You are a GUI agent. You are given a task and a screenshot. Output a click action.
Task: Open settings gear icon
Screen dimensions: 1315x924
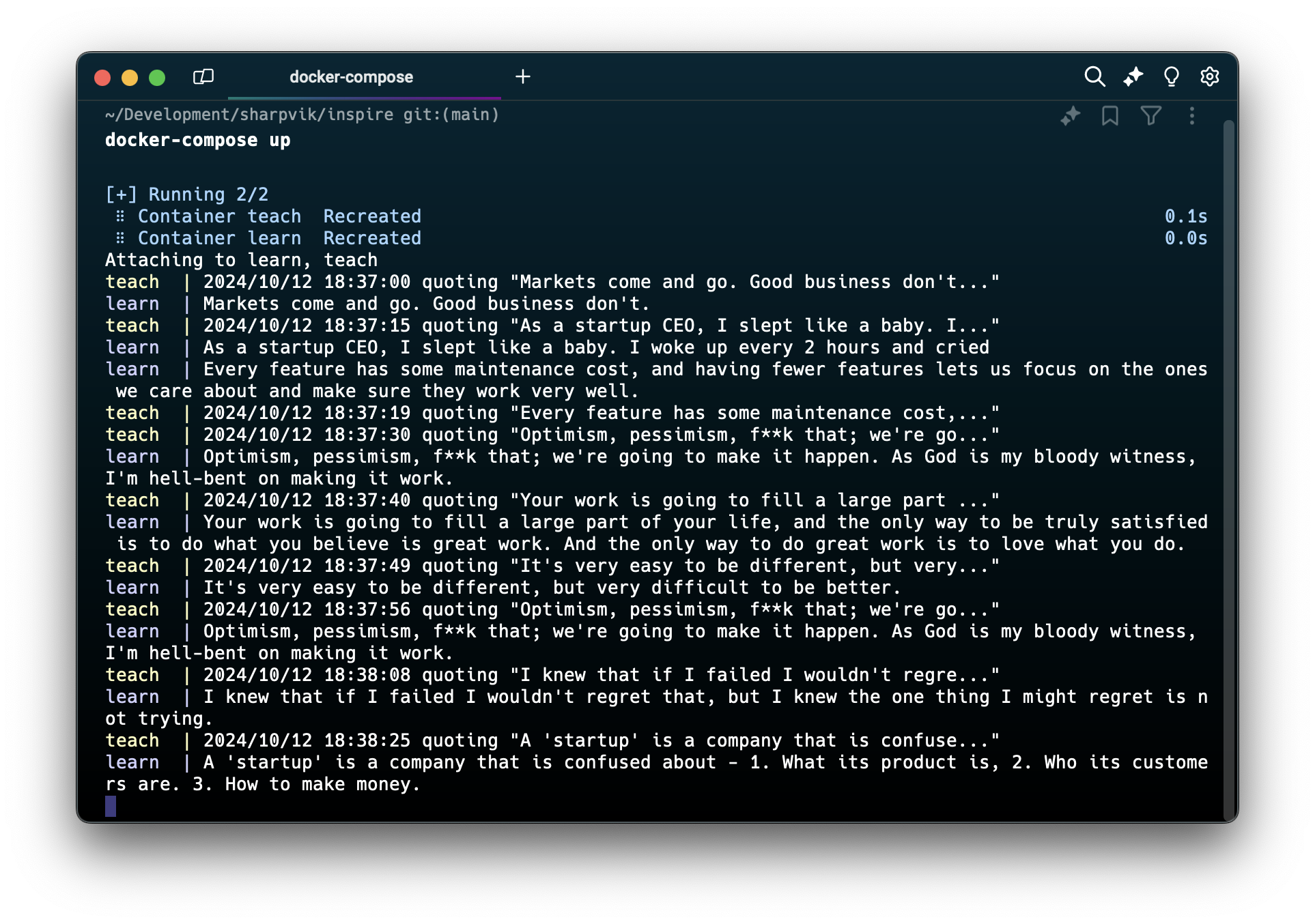(x=1210, y=76)
